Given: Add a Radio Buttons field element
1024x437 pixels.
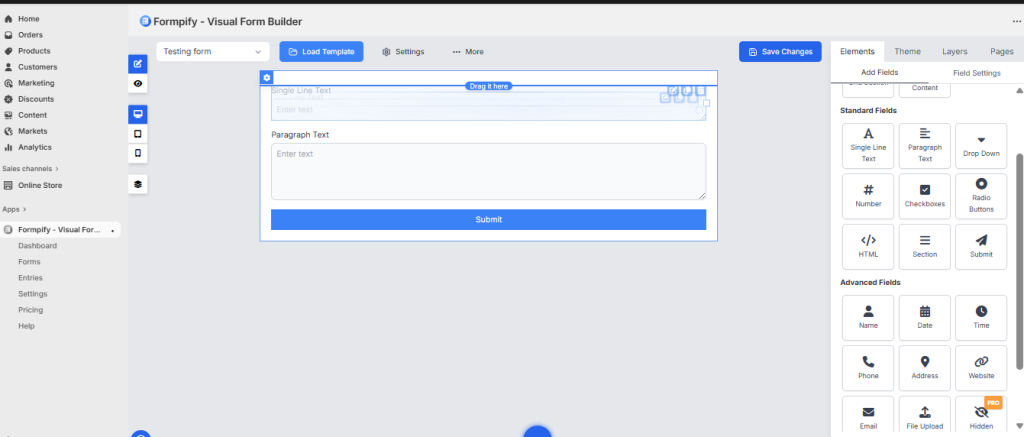Looking at the screenshot, I should (980, 194).
